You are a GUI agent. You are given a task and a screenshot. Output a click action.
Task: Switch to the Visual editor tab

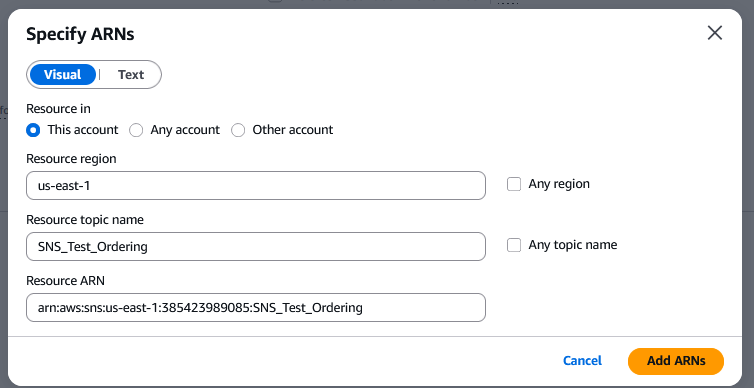click(x=63, y=75)
